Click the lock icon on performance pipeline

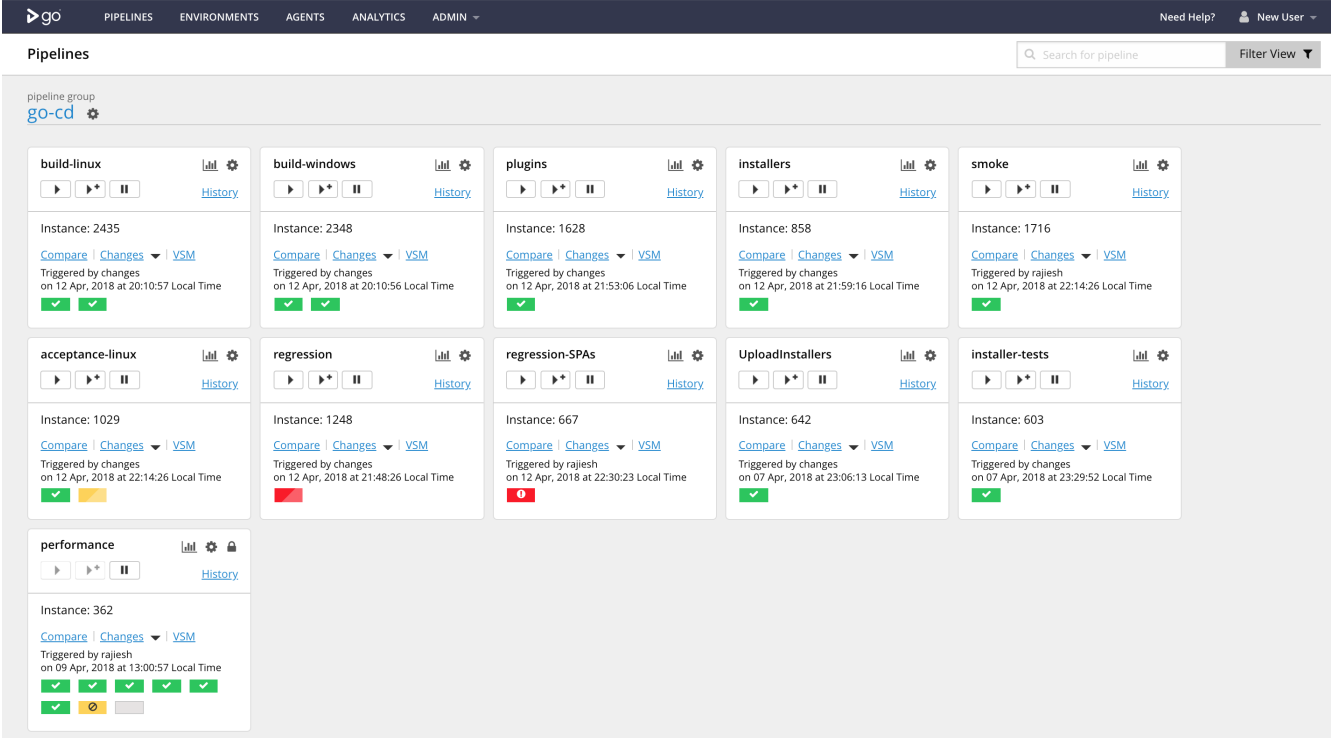(232, 546)
